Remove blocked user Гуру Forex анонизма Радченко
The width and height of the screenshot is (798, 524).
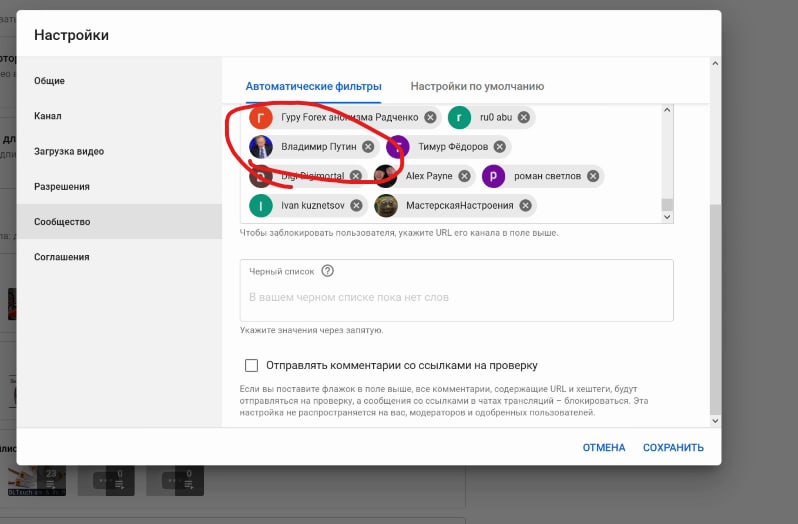coord(430,118)
